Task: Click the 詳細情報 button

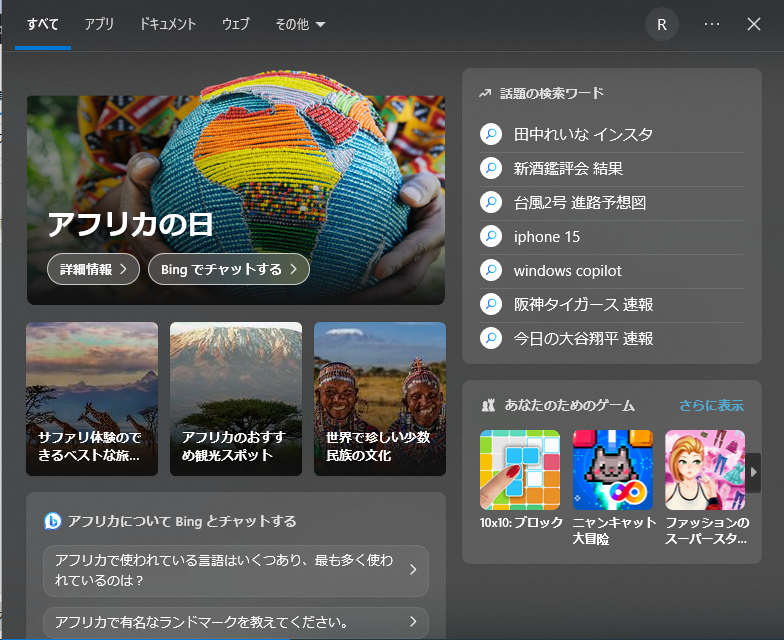Action: (93, 269)
